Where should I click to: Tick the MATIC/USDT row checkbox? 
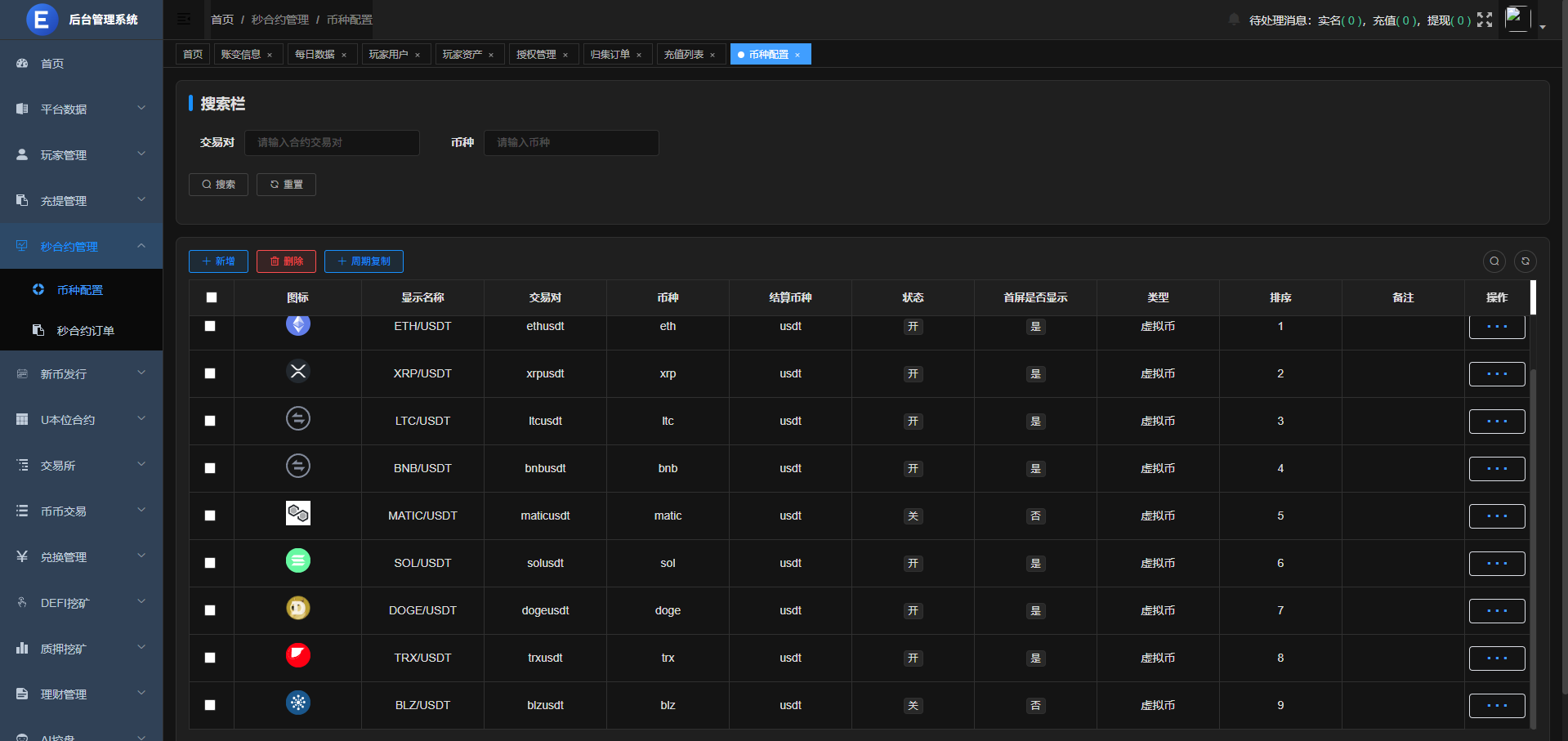click(210, 516)
